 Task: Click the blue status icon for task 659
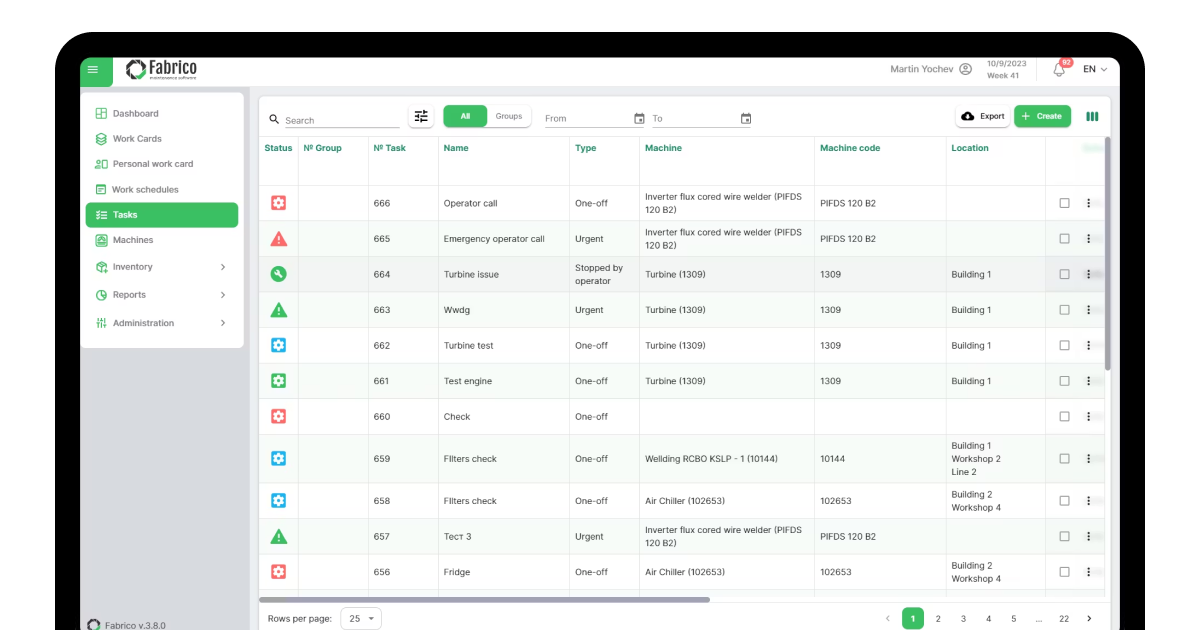click(x=279, y=459)
